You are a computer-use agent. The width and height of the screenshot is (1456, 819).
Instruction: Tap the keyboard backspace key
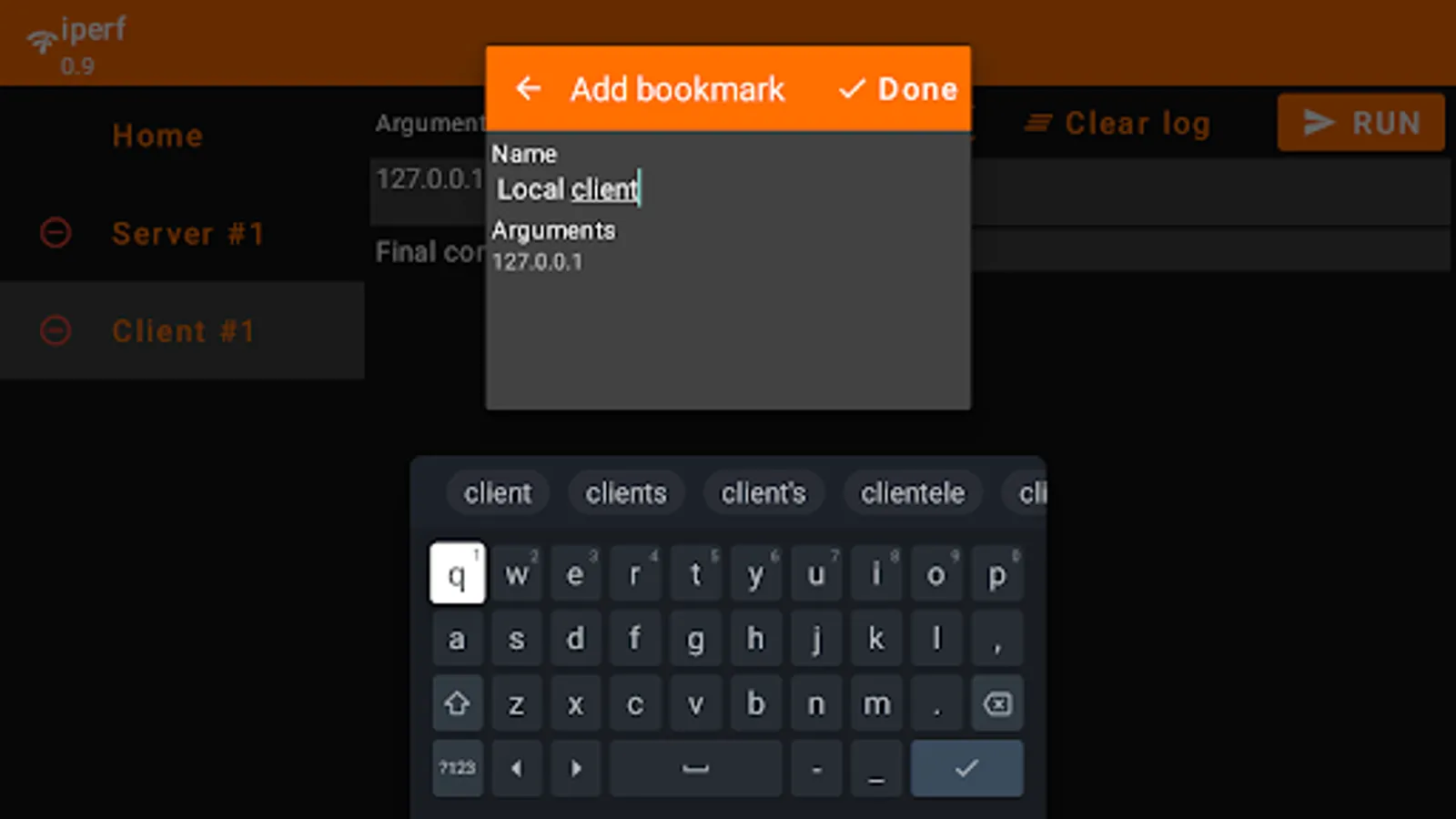coord(997,703)
